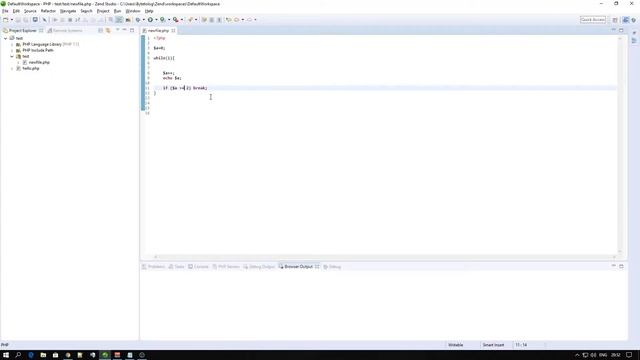Select the Project Explorer tab
640x360 pixels.
tap(23, 31)
